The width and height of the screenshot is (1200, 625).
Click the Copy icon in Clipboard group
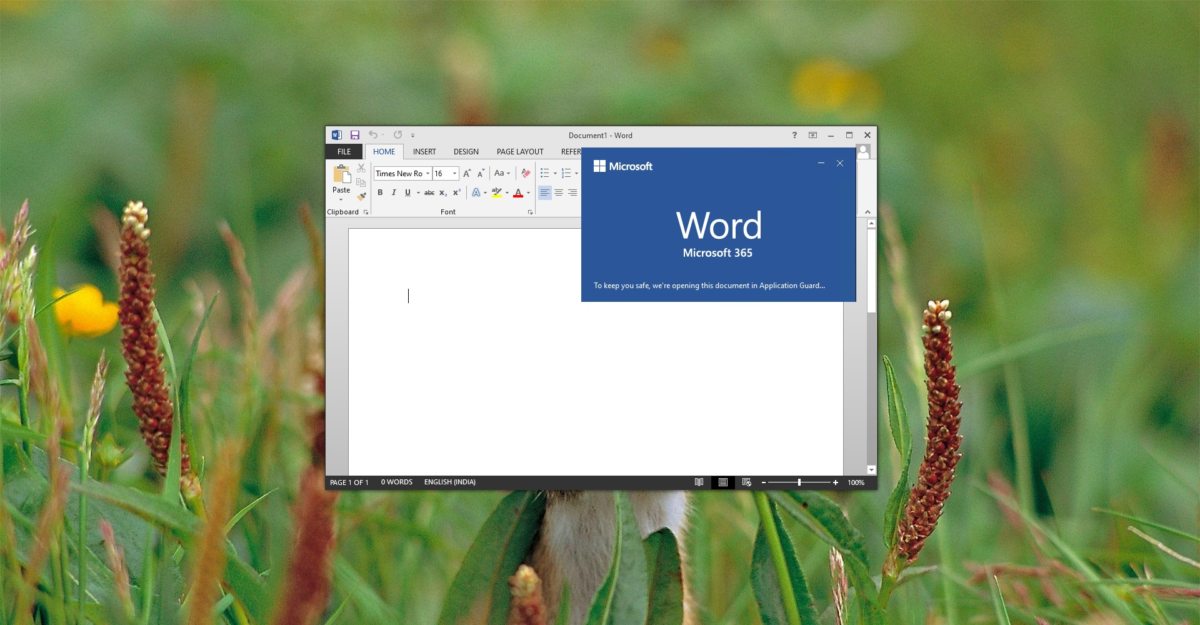(361, 182)
